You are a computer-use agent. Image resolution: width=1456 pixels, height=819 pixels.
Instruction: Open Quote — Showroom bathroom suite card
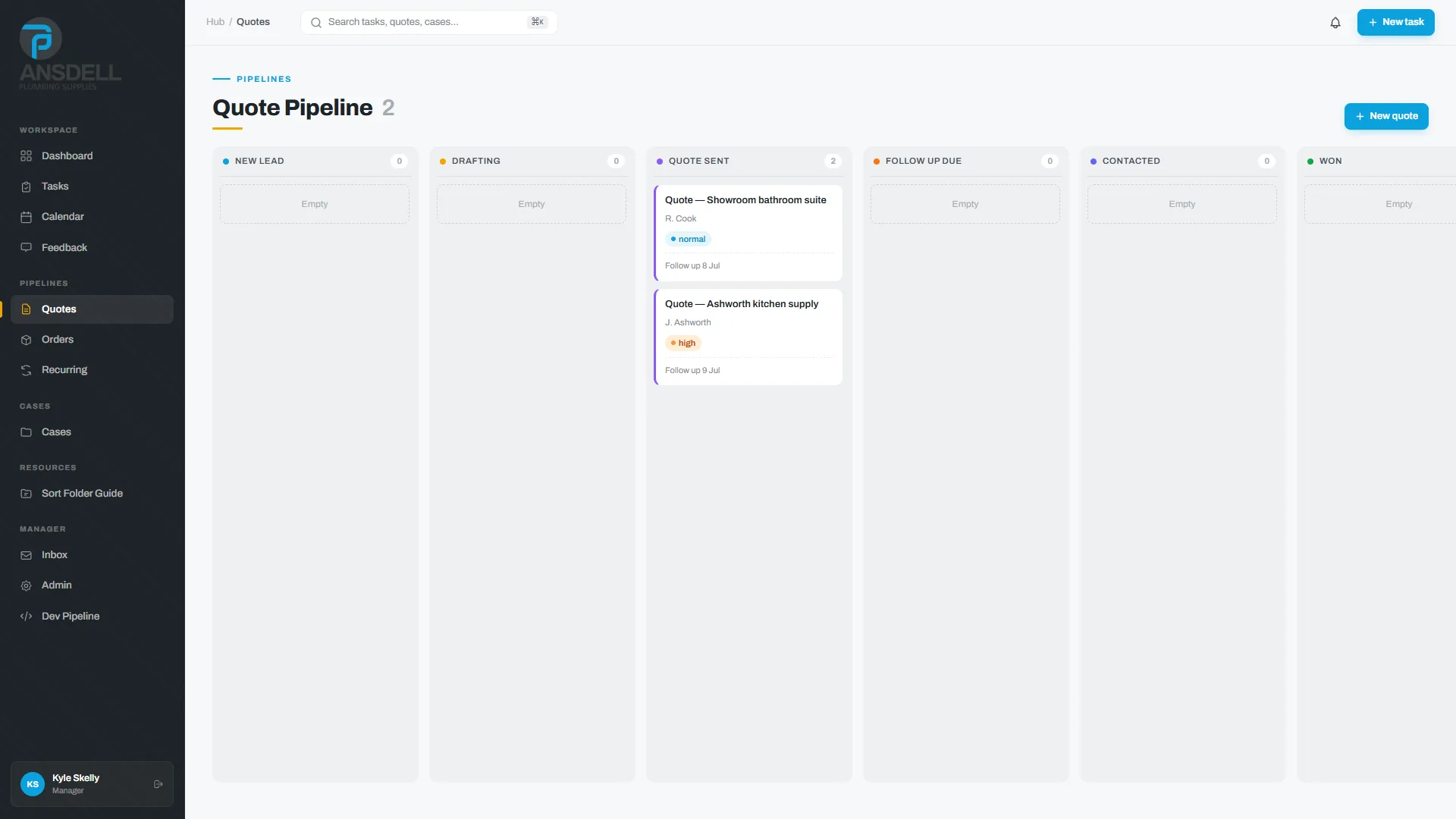748,233
